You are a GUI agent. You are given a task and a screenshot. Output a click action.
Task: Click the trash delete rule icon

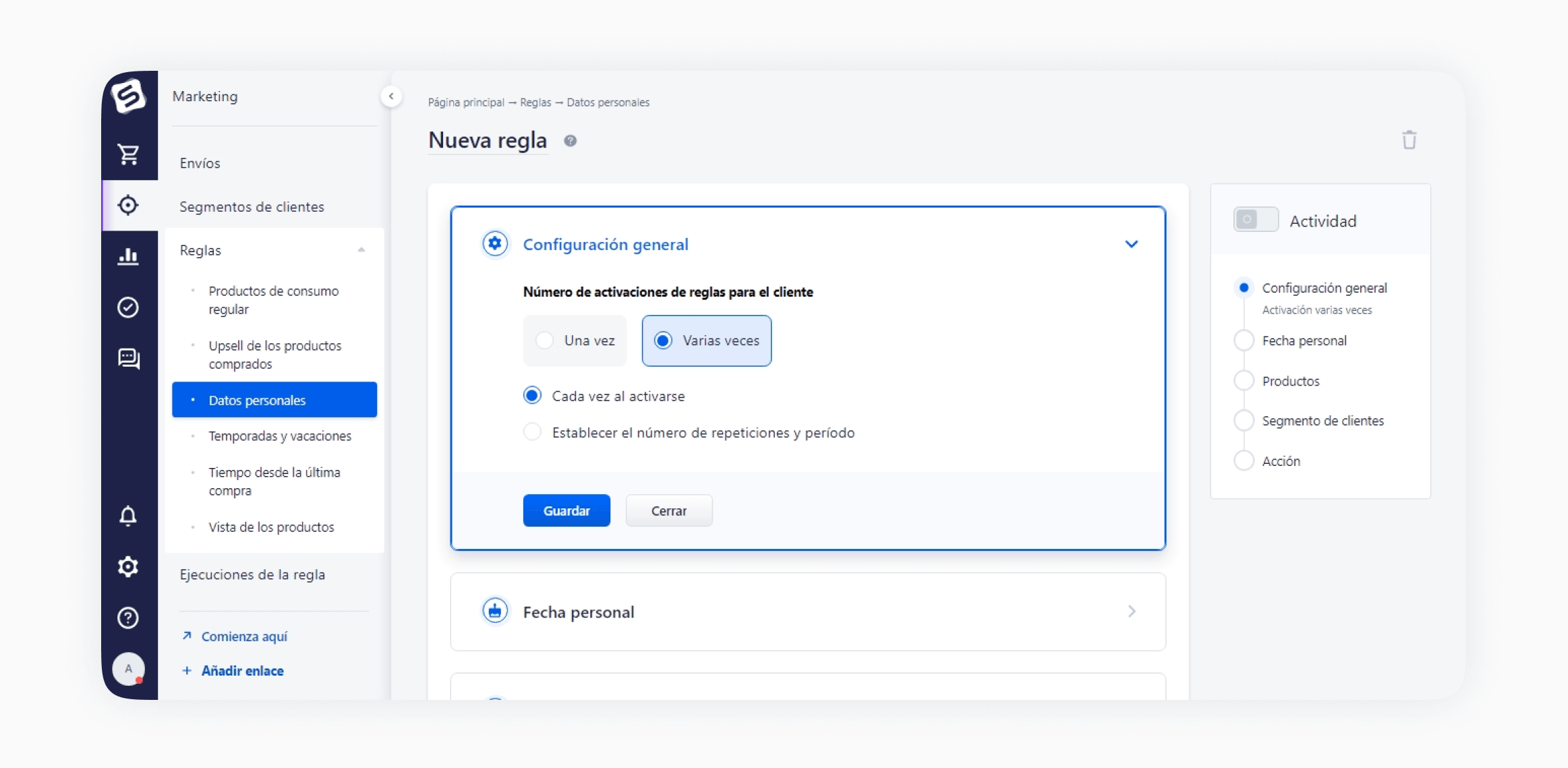click(x=1409, y=140)
